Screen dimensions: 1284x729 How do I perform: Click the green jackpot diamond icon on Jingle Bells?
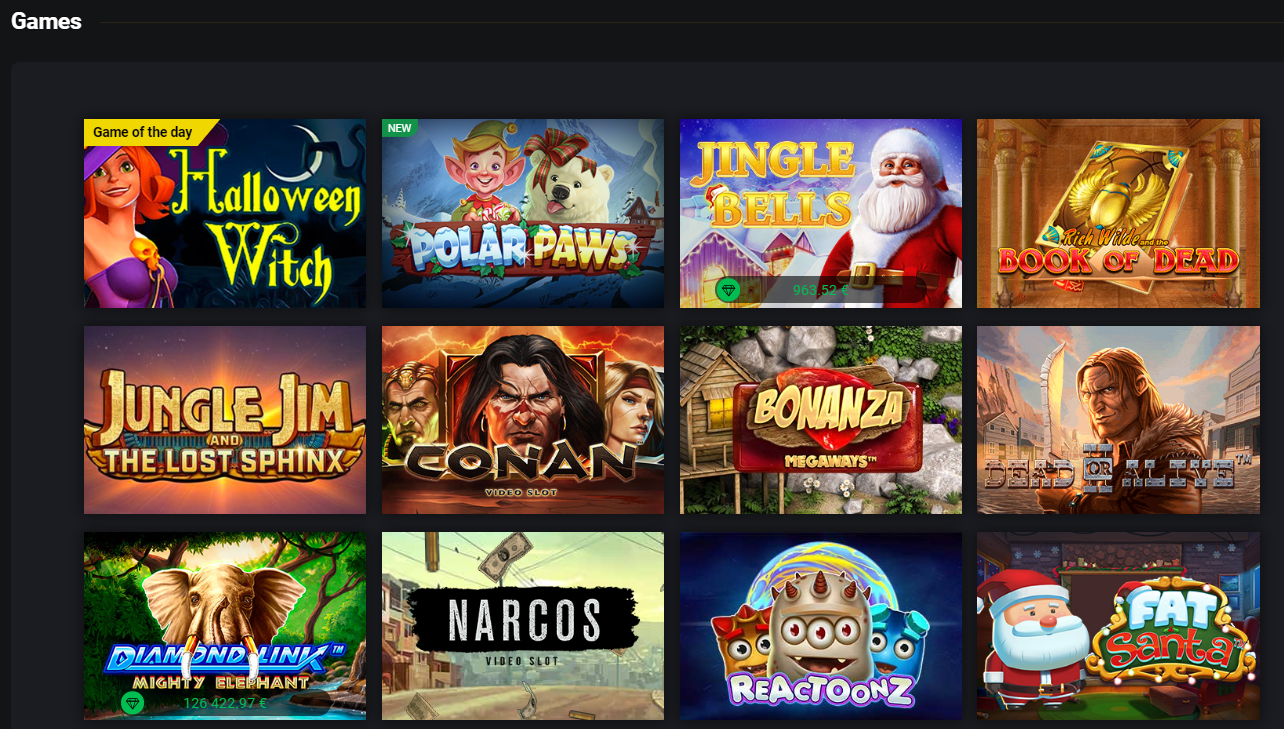[728, 290]
